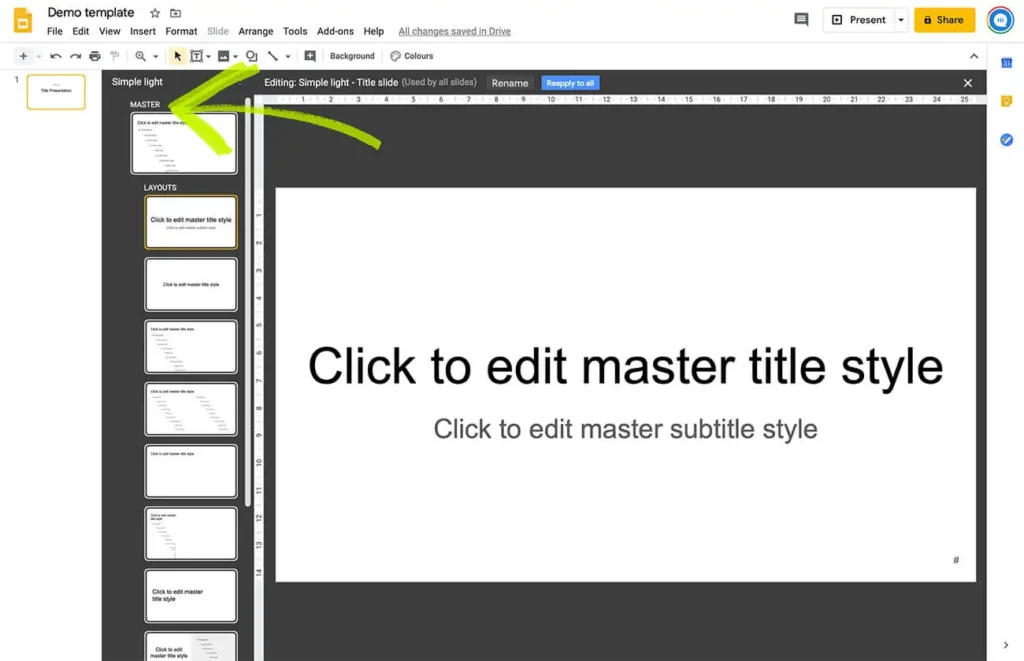Open Google Keep in side panel
Screen dimensions: 1024x661
click(1006, 101)
